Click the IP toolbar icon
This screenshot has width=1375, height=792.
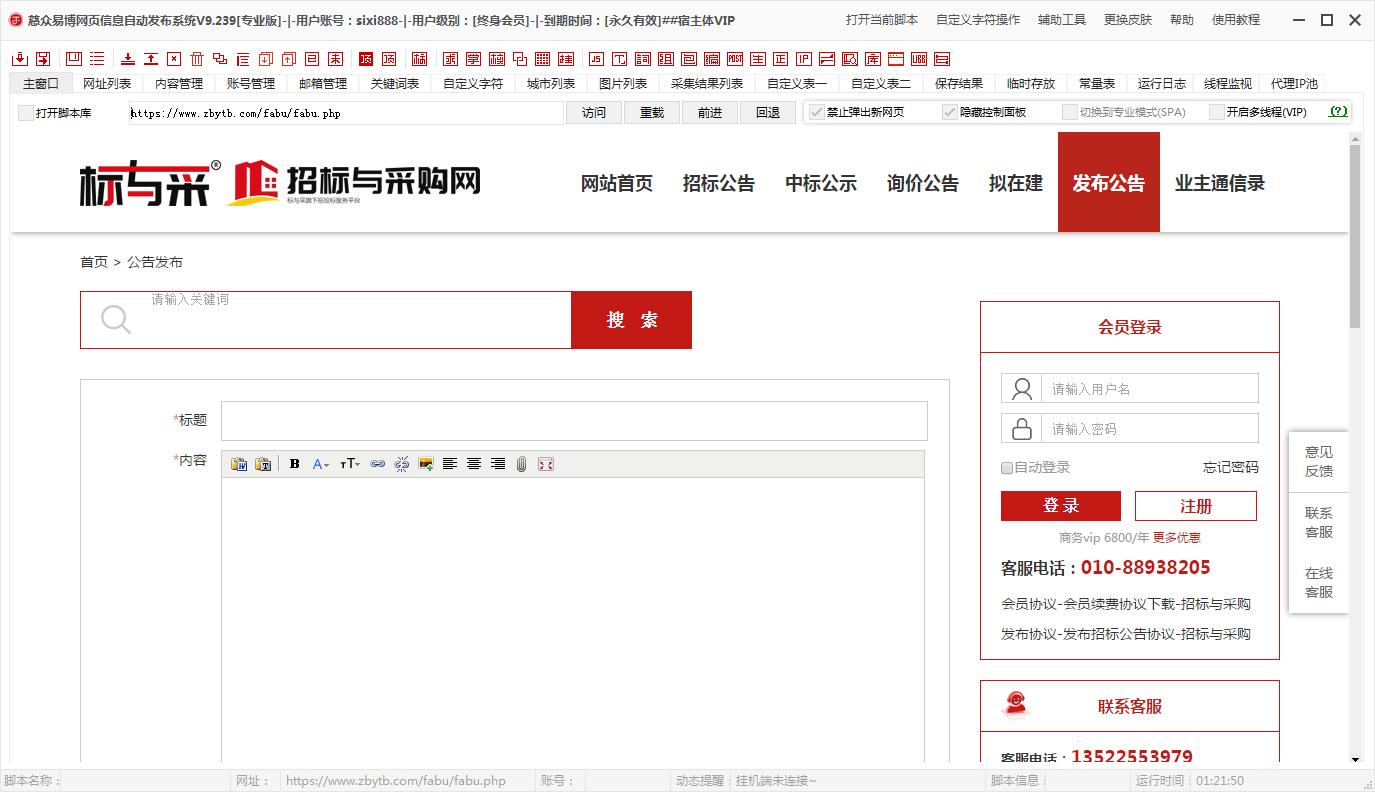pos(804,59)
